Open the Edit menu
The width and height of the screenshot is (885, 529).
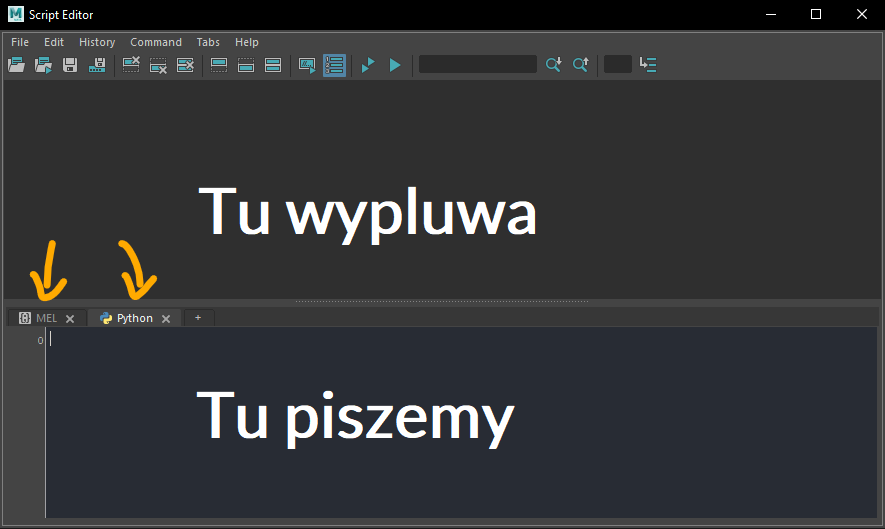point(54,42)
